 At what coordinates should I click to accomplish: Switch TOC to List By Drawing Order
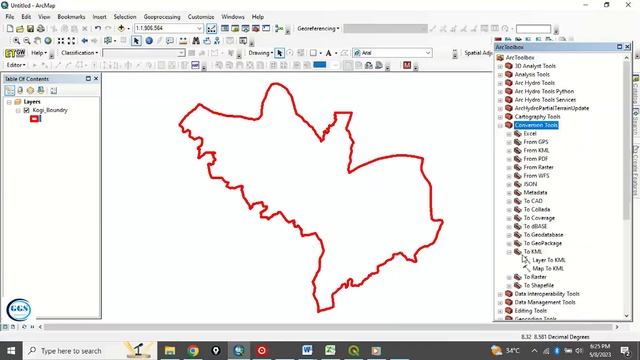tap(10, 91)
